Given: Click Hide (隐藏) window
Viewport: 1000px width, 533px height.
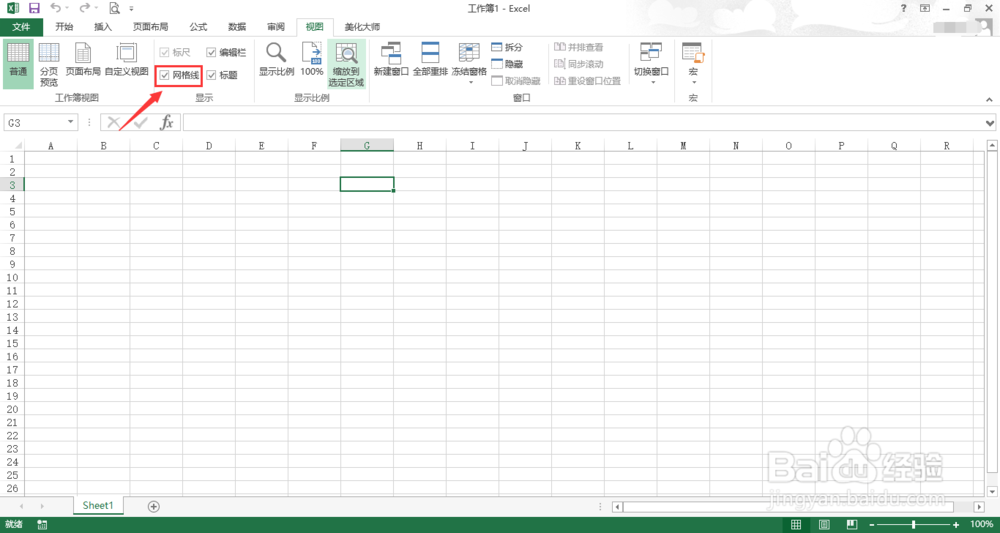Looking at the screenshot, I should coord(508,64).
